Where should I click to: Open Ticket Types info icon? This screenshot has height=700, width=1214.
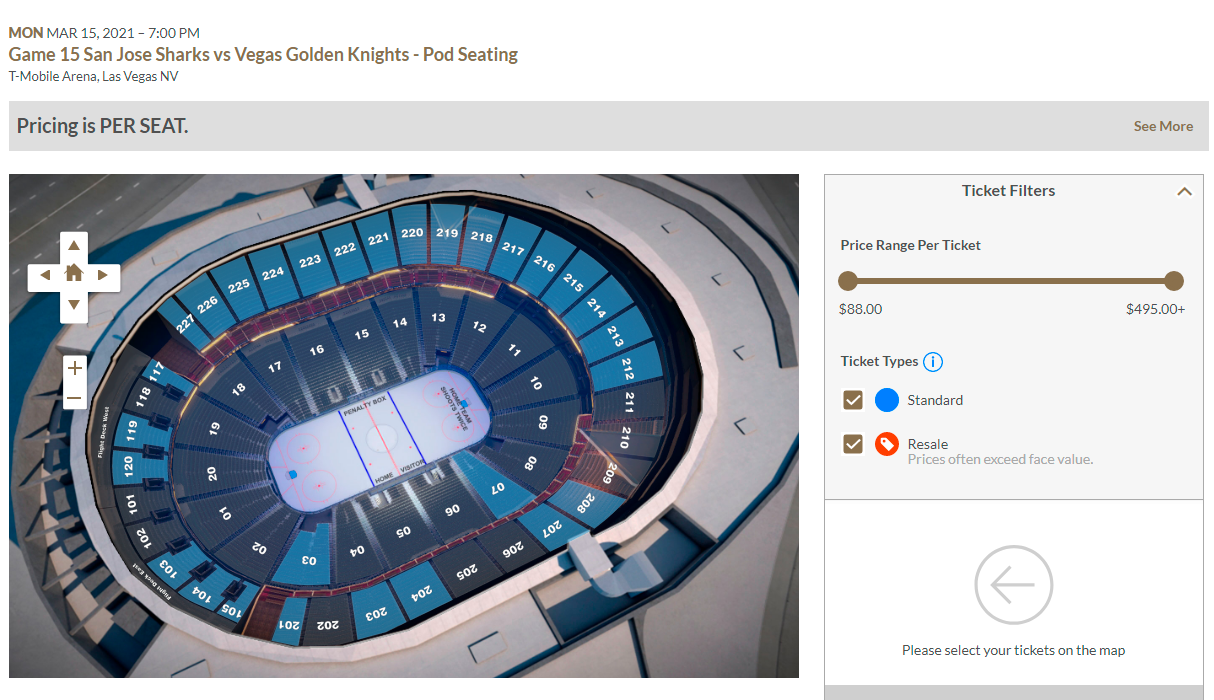pyautogui.click(x=933, y=362)
